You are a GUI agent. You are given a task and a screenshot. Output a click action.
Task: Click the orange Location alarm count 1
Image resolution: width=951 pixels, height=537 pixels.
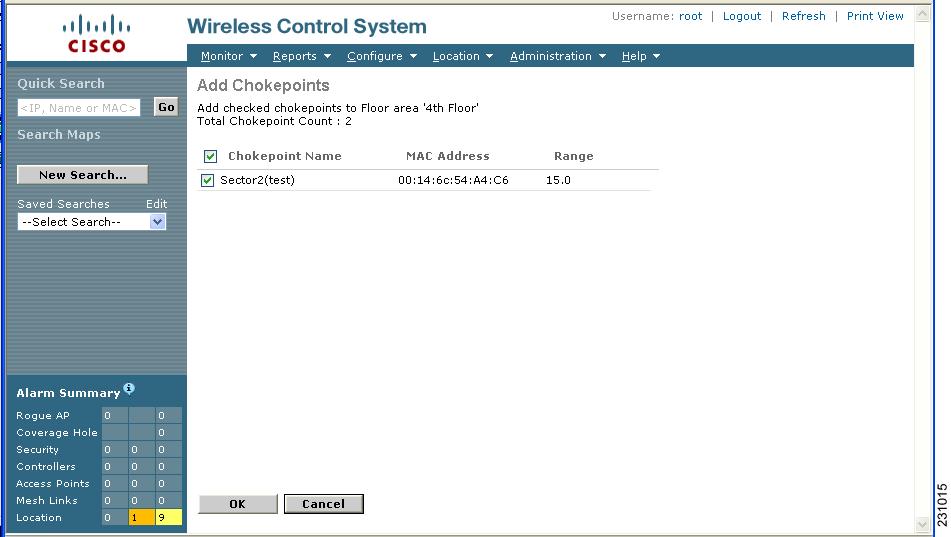(x=141, y=518)
